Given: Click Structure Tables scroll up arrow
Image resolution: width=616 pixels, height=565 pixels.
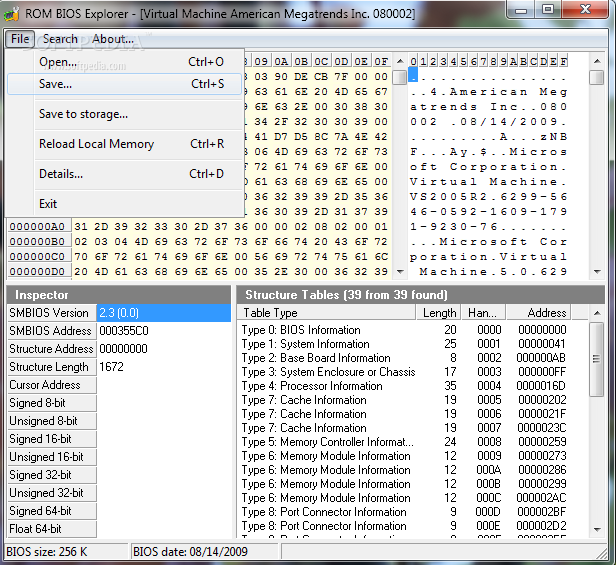Looking at the screenshot, I should click(598, 313).
